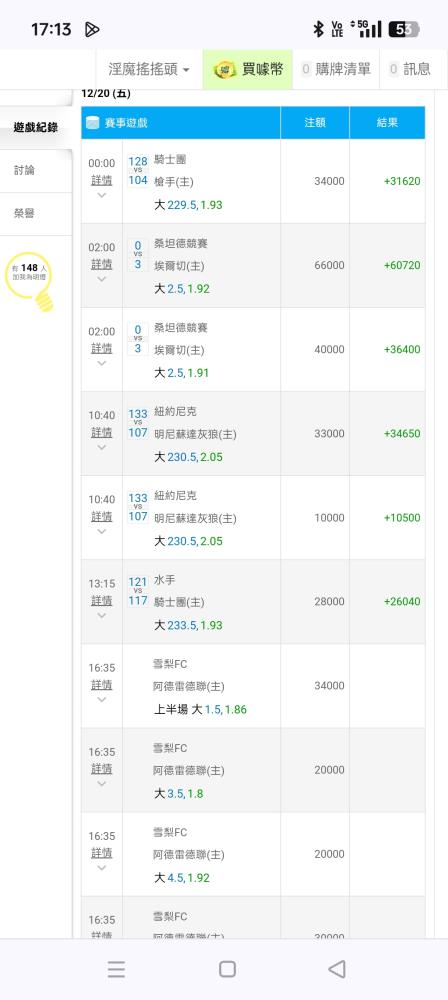
Task: Click the 133 vs 107 score box for 33000 bet
Action: pyautogui.click(x=138, y=423)
